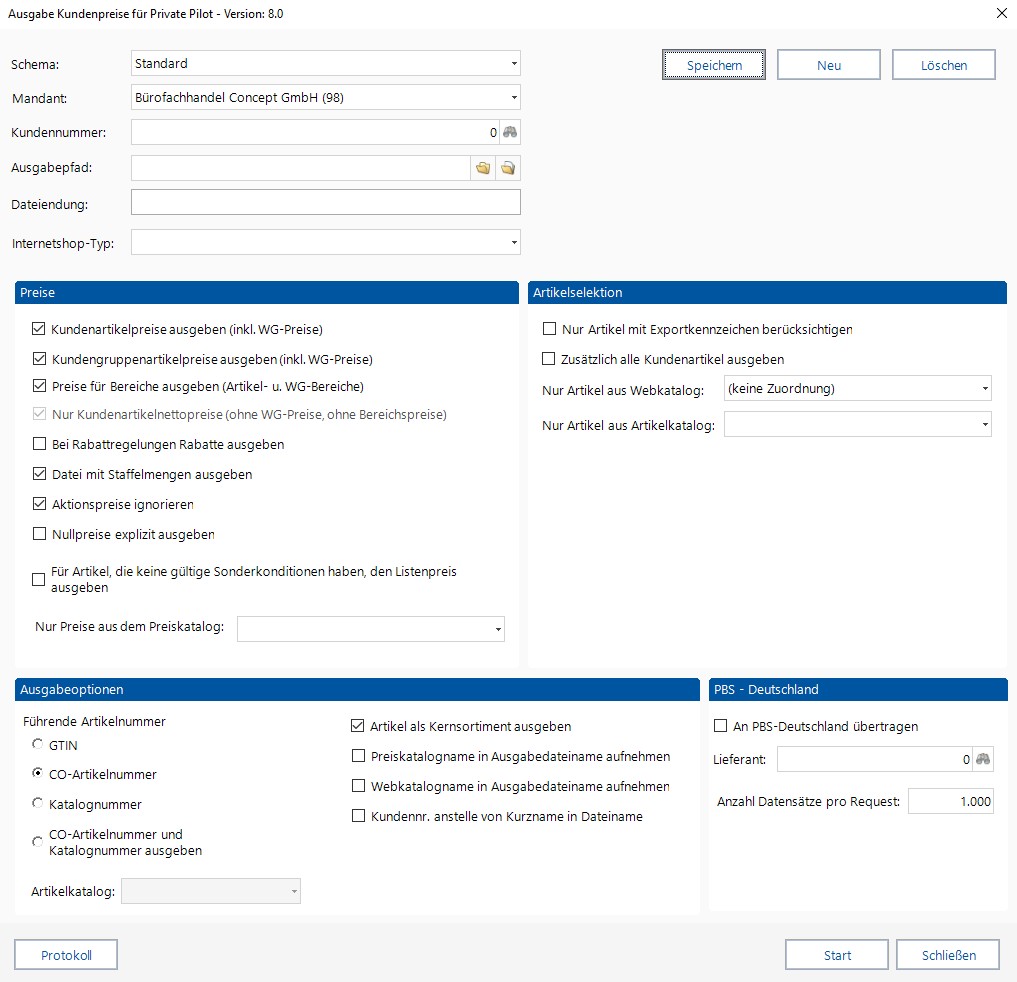
Task: Open output folder with second folder icon
Action: coord(508,168)
